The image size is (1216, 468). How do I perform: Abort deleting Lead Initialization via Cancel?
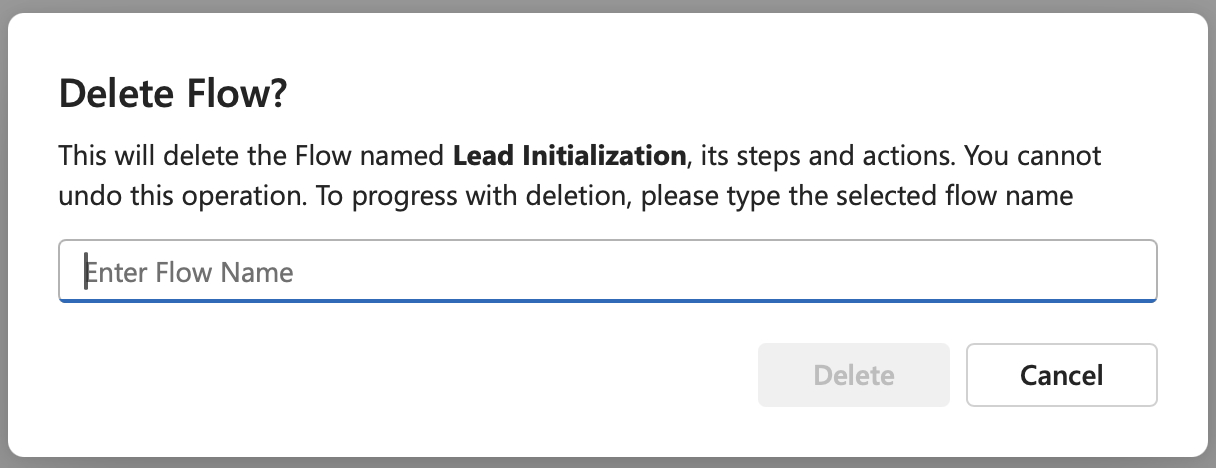click(x=1061, y=375)
